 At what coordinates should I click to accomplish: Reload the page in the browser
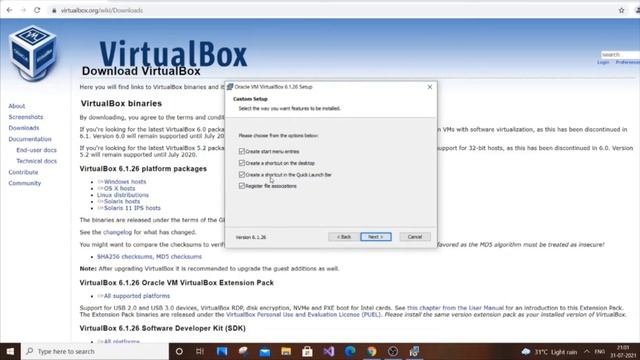pyautogui.click(x=37, y=10)
